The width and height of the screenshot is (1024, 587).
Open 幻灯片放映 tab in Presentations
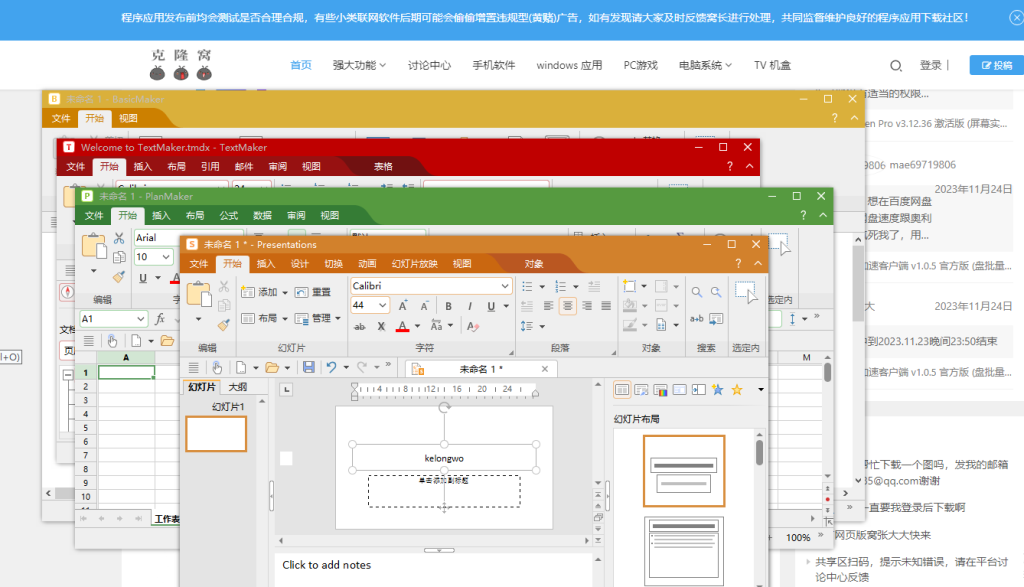click(x=415, y=264)
